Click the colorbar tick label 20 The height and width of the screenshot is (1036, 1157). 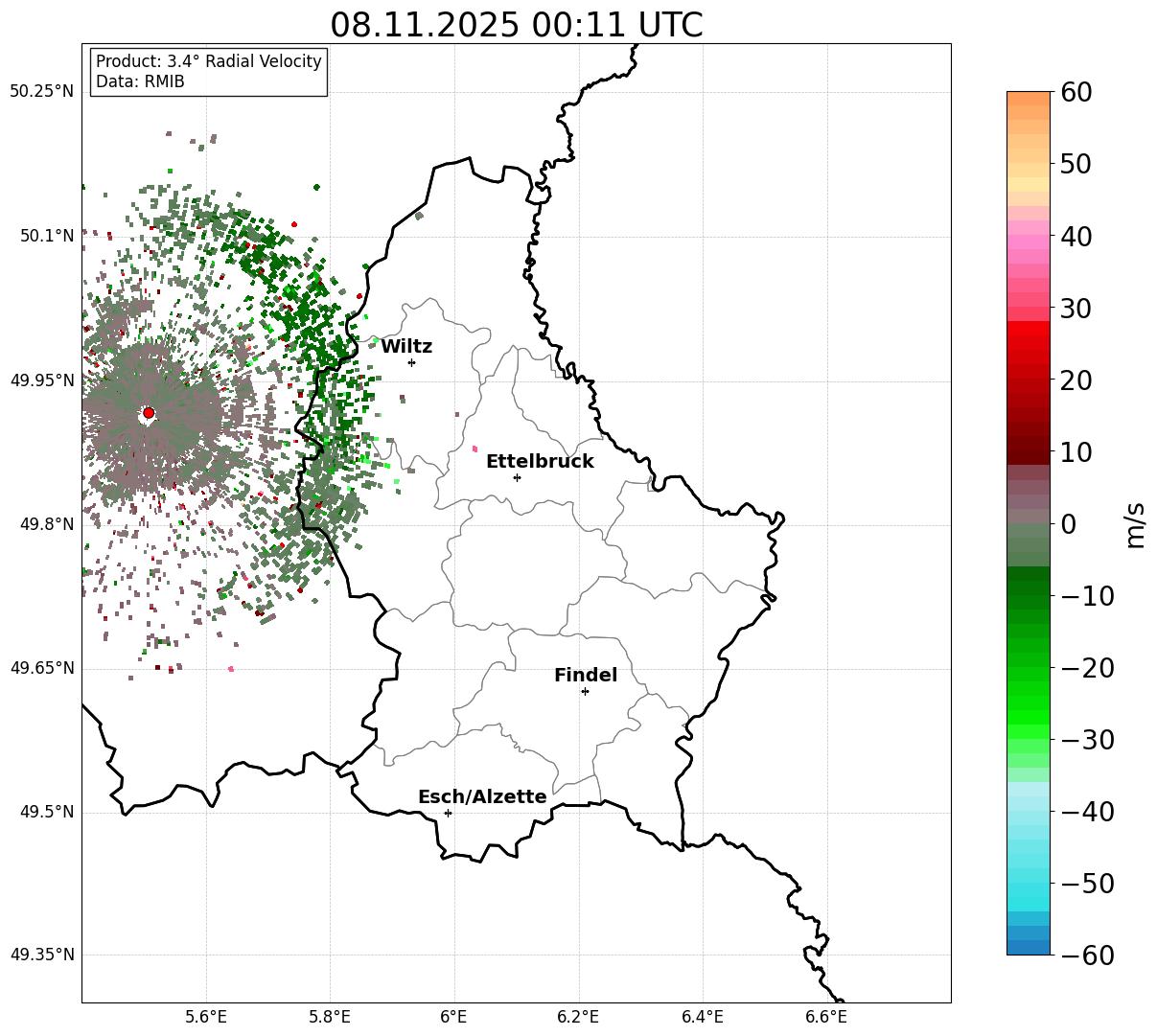pyautogui.click(x=1076, y=380)
